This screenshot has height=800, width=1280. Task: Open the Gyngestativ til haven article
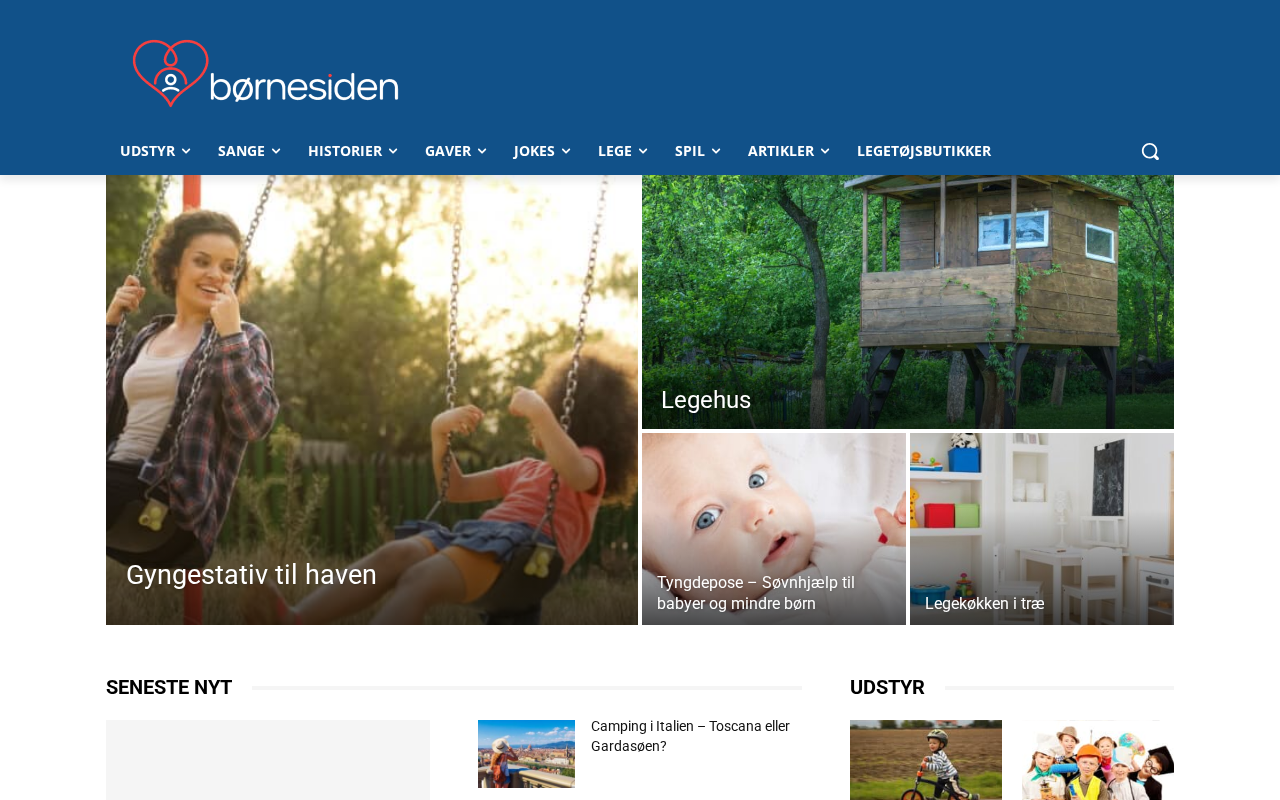point(251,575)
